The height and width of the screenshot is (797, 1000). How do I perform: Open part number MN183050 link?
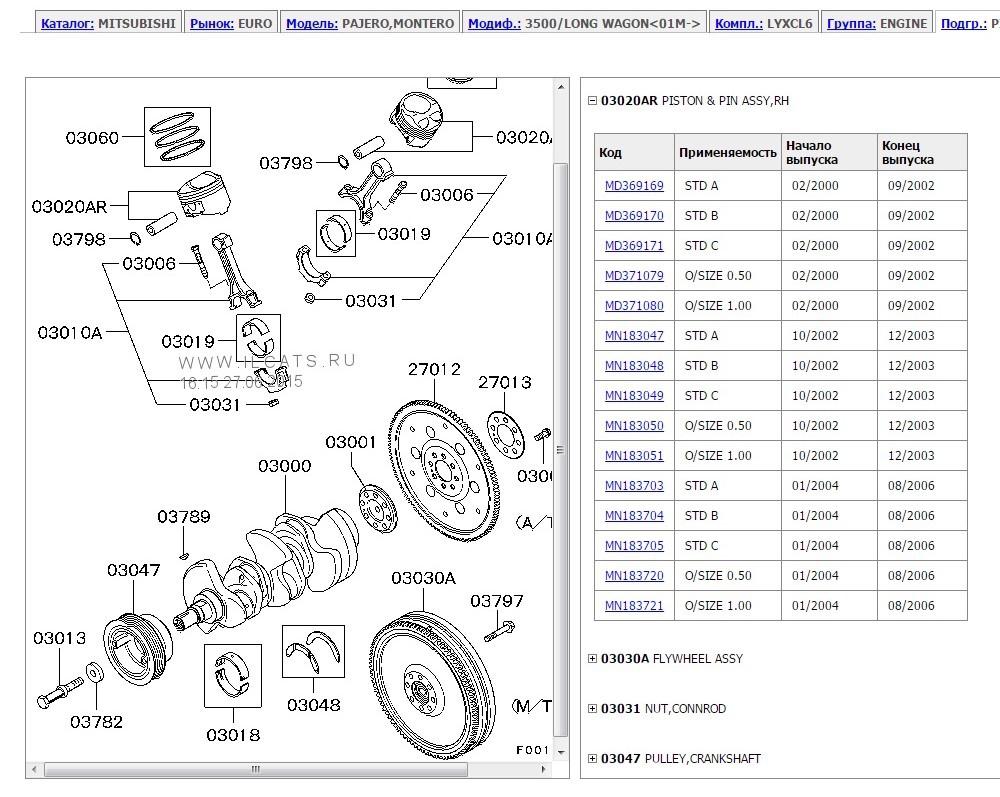coord(634,426)
